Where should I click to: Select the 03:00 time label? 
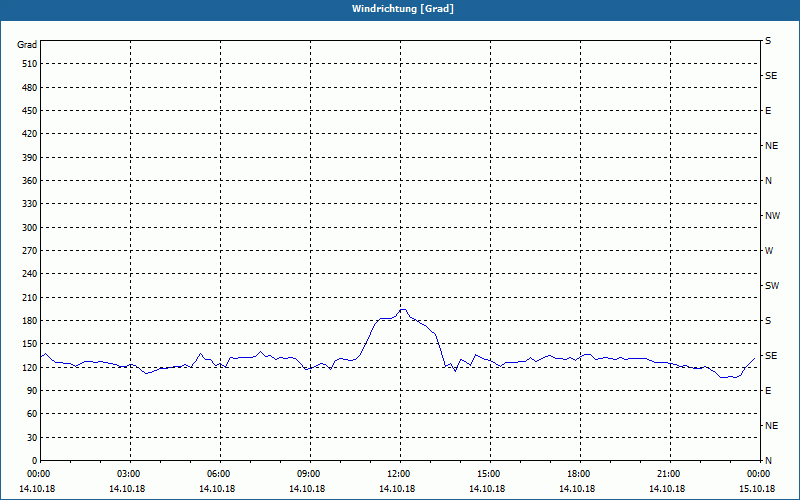click(x=131, y=474)
